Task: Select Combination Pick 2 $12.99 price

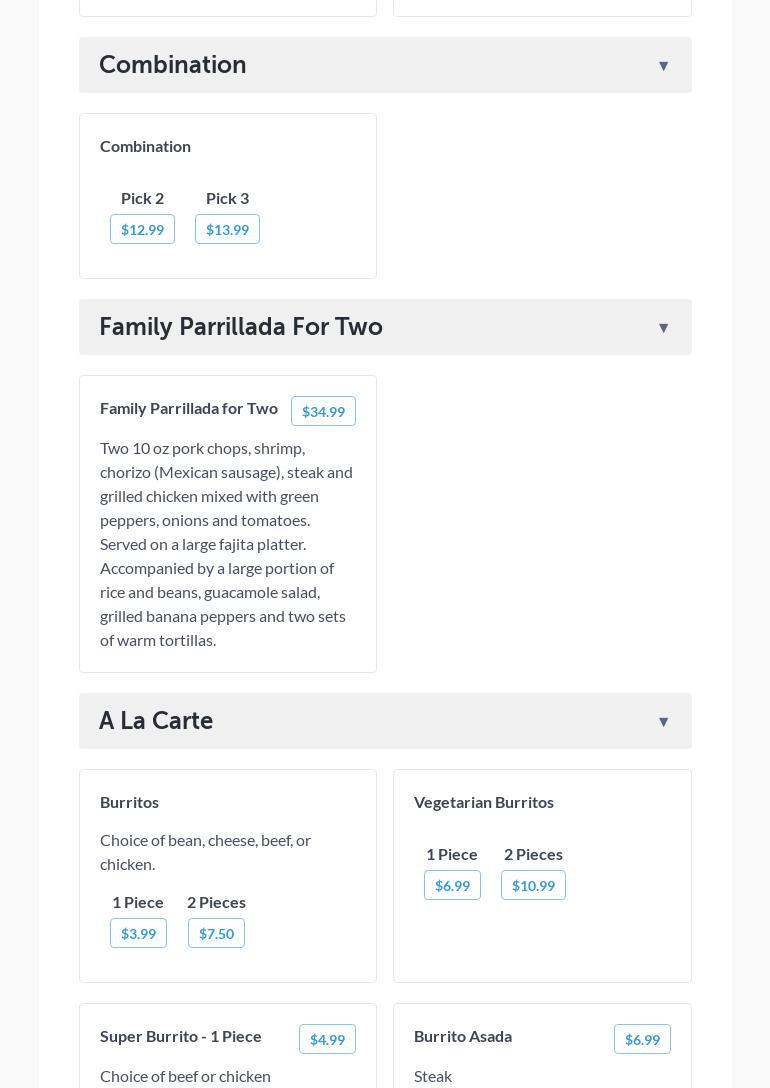Action: tap(142, 230)
